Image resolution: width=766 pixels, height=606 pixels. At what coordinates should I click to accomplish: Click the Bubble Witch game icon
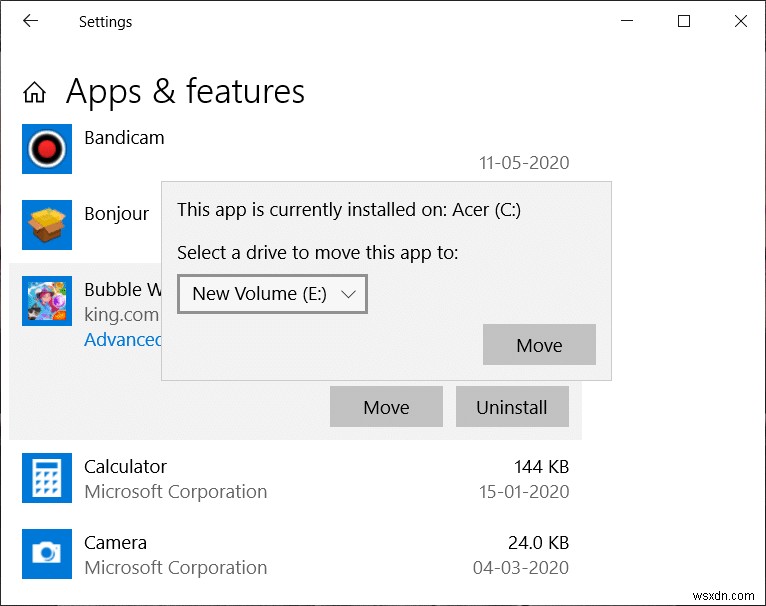click(47, 301)
